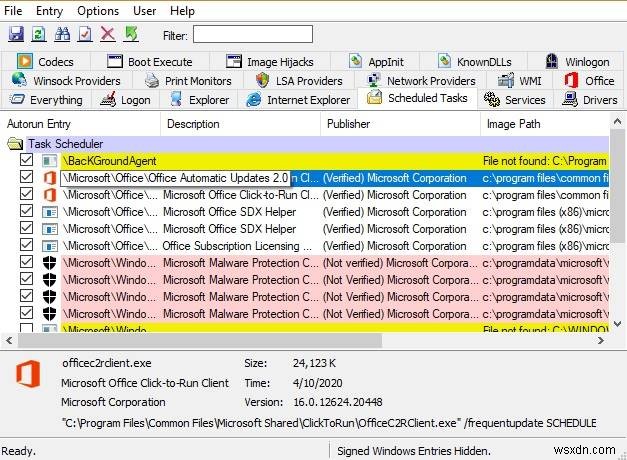The width and height of the screenshot is (627, 460).
Task: Open the Codecs tab
Action: [46, 62]
